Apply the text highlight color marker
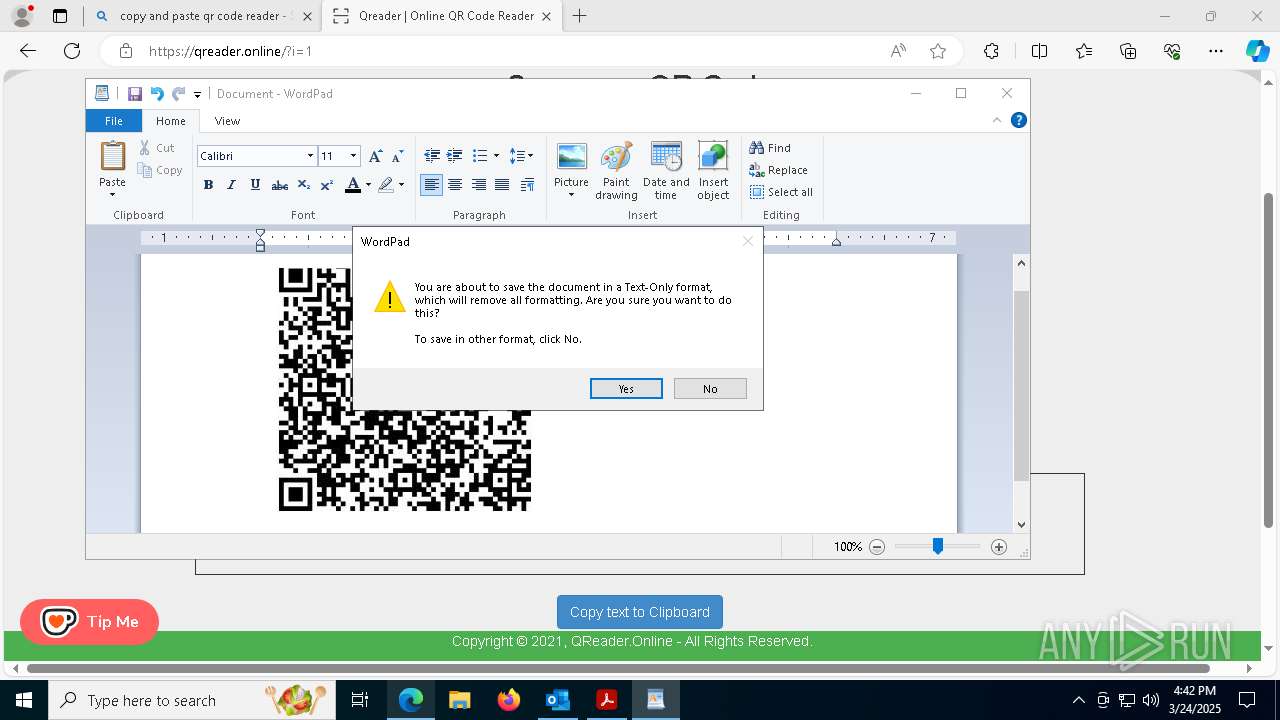The height and width of the screenshot is (720, 1280). tap(386, 185)
